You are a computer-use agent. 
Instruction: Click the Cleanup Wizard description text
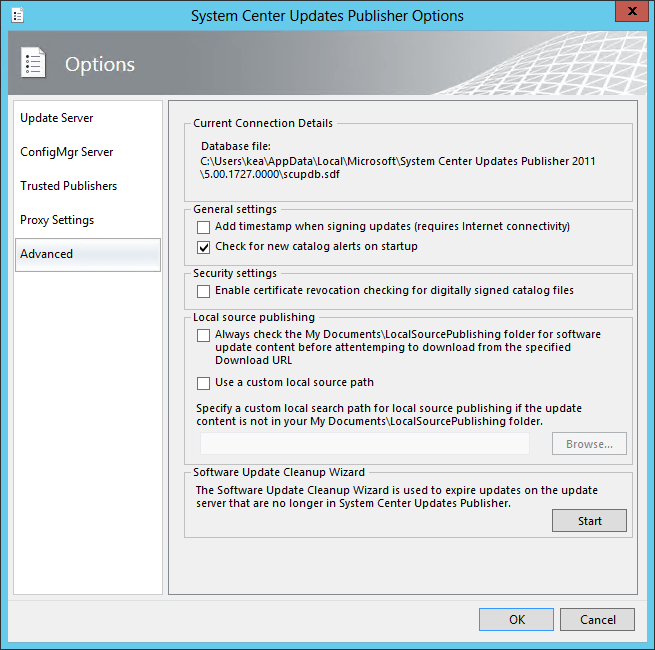click(x=397, y=496)
